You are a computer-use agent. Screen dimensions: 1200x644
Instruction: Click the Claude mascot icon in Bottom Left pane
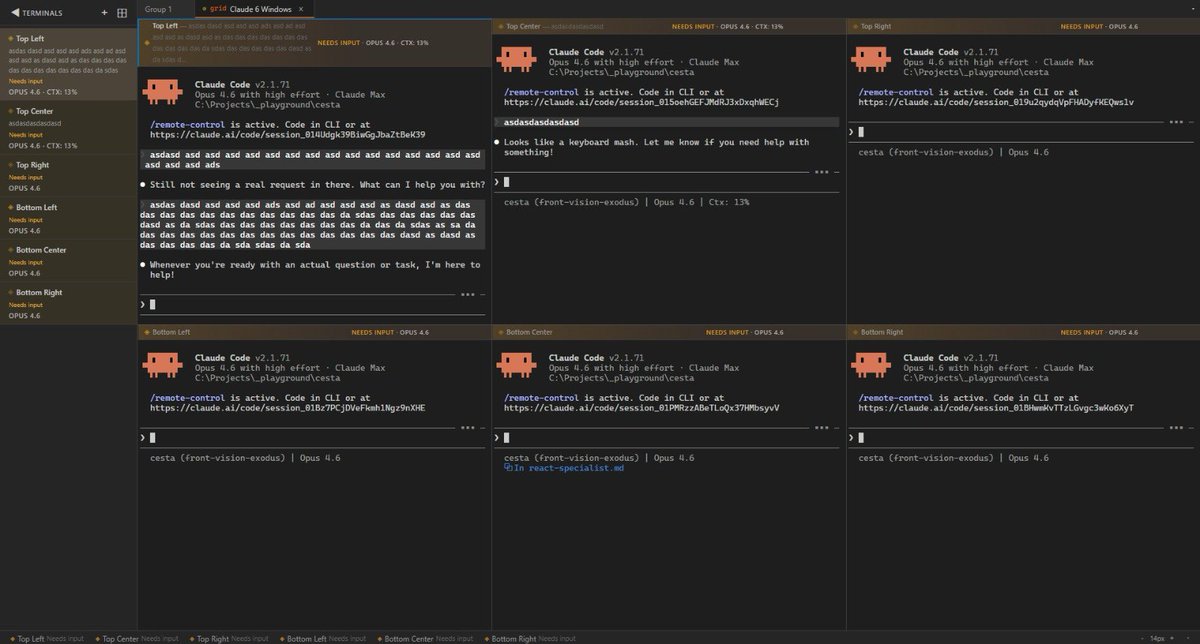click(x=161, y=366)
